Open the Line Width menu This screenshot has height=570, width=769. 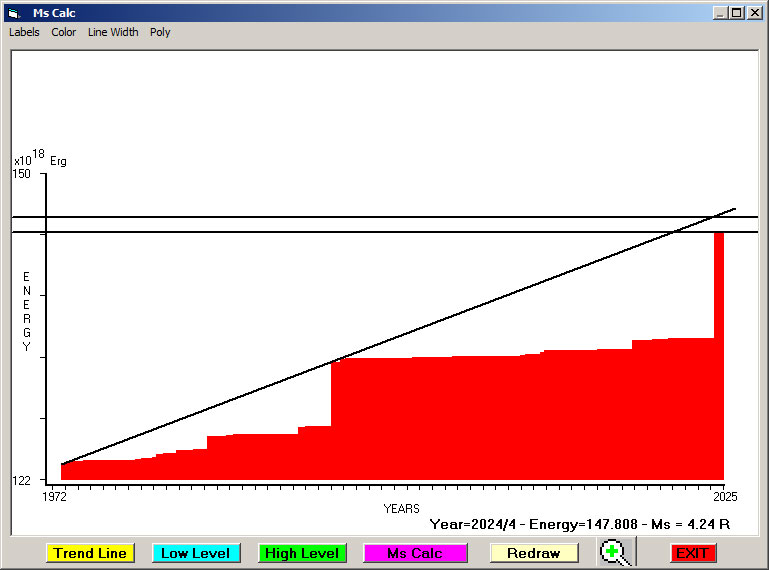click(113, 32)
